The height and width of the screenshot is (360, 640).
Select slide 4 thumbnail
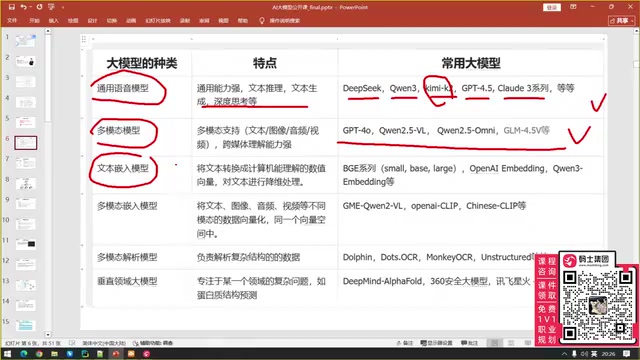click(25, 102)
